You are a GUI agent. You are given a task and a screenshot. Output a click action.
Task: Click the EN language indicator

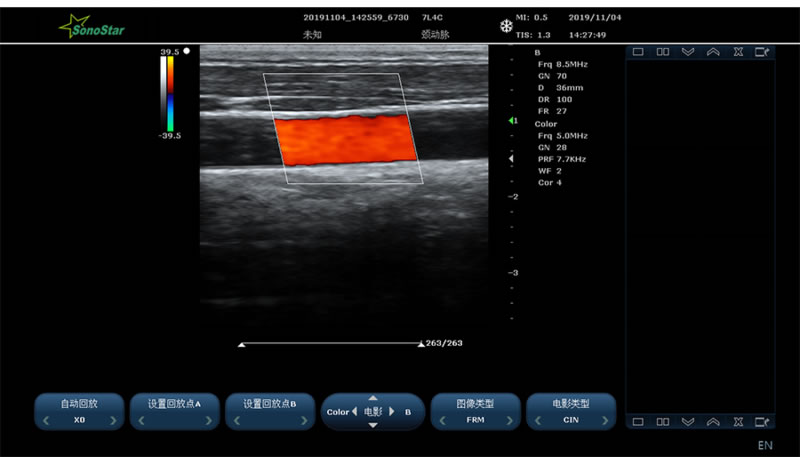(x=765, y=444)
